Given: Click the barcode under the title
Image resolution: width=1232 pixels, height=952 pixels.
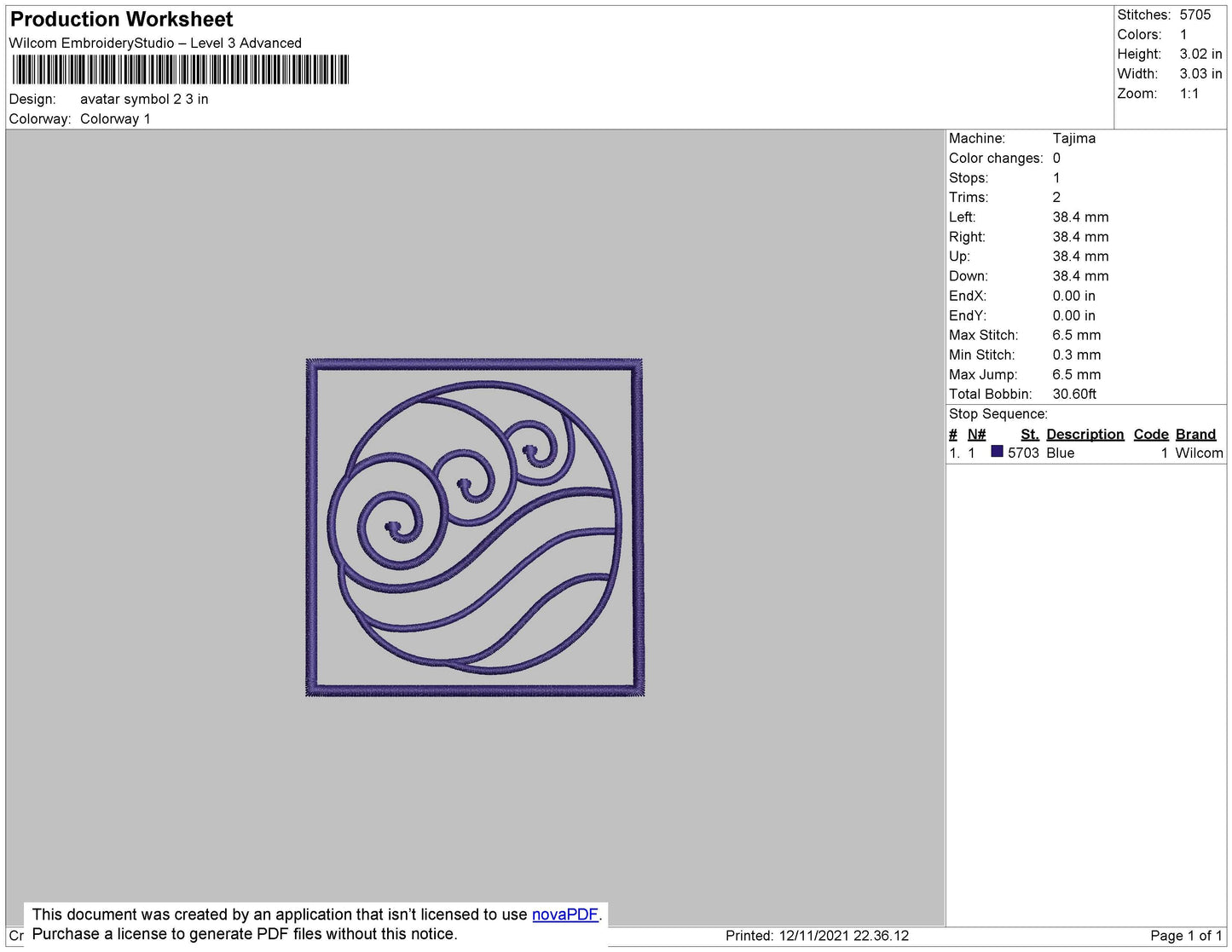Looking at the screenshot, I should click(x=179, y=70).
